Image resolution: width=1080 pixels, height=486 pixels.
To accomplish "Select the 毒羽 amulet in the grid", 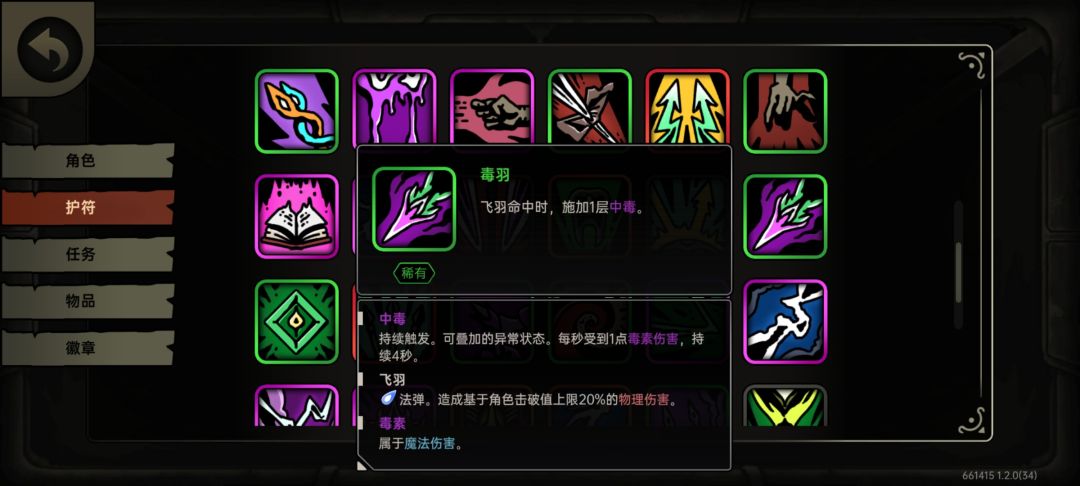I will click(785, 216).
